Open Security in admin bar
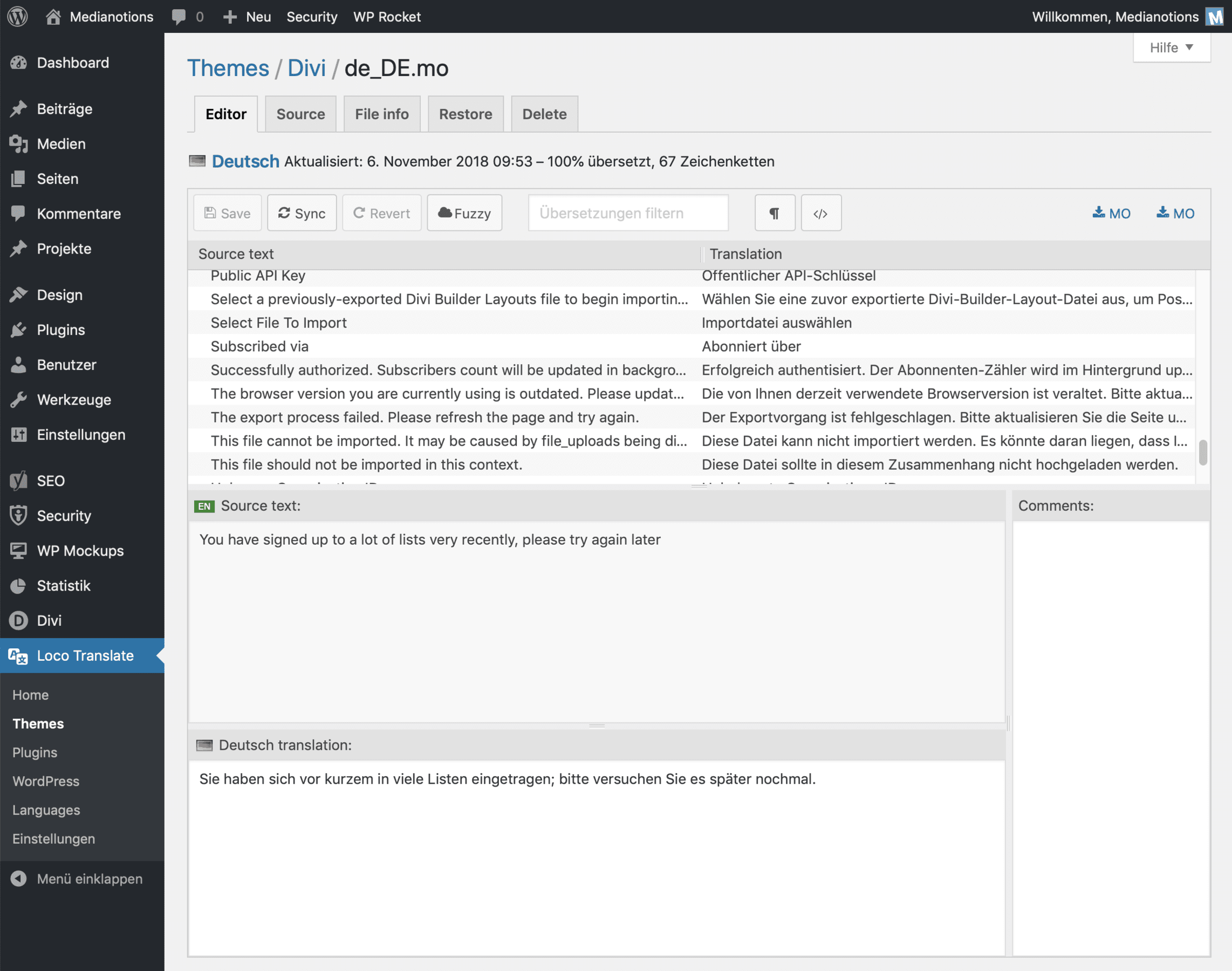Viewport: 1232px width, 971px height. tap(312, 17)
